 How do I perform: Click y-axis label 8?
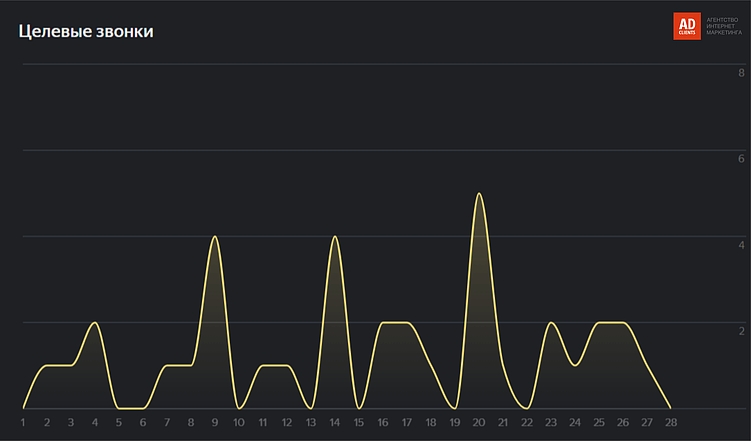(741, 73)
